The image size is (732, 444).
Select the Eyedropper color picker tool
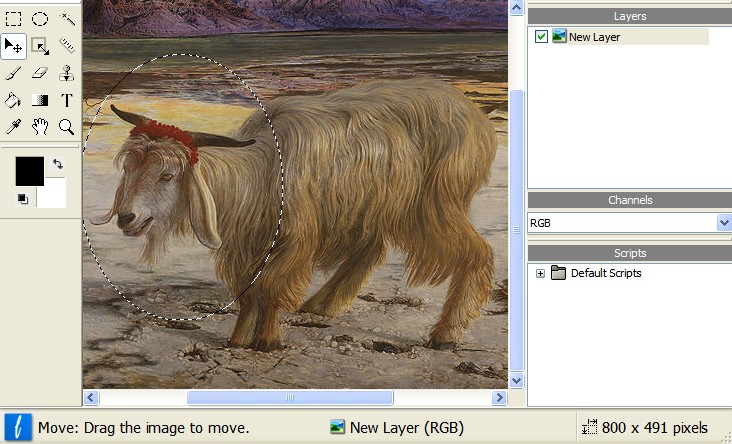(x=13, y=127)
